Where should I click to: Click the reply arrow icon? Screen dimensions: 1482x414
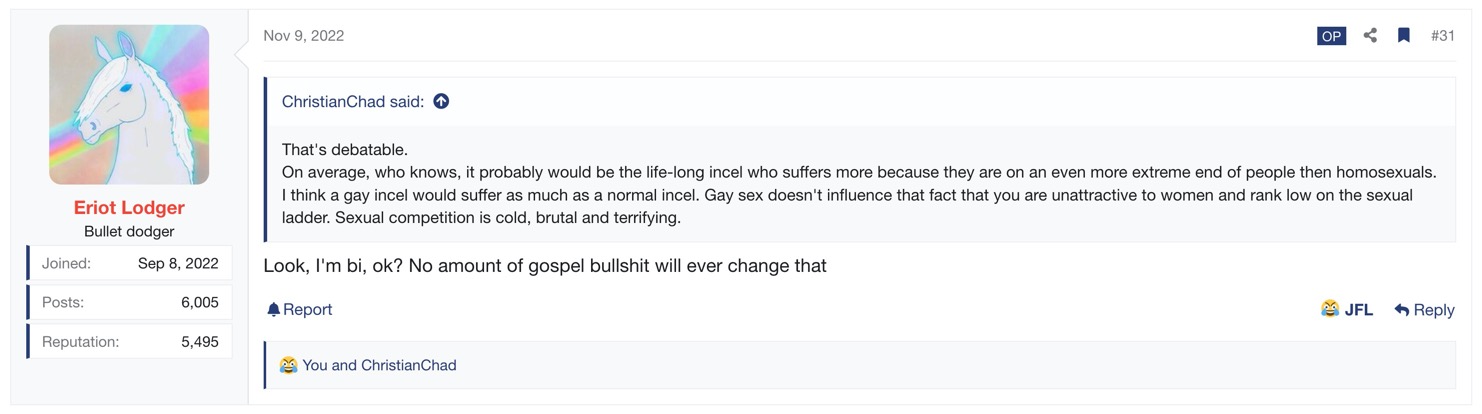tap(1402, 310)
